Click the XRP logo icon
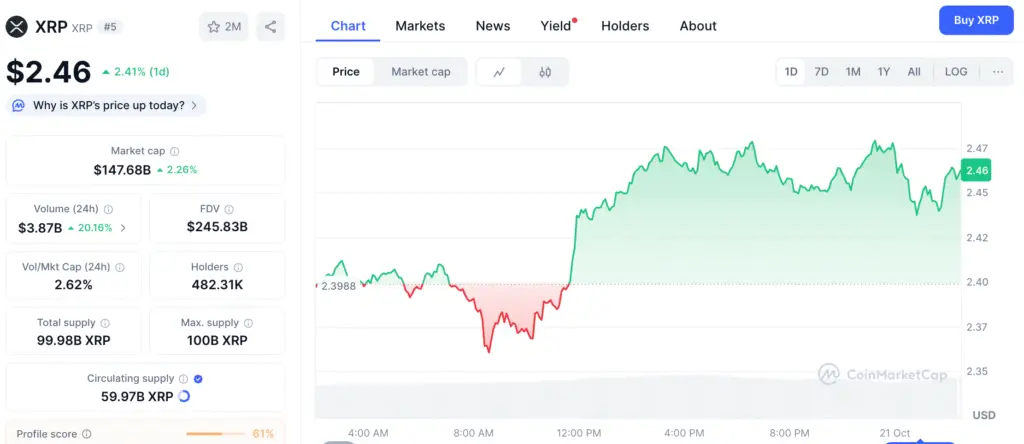The image size is (1024, 444). click(17, 27)
